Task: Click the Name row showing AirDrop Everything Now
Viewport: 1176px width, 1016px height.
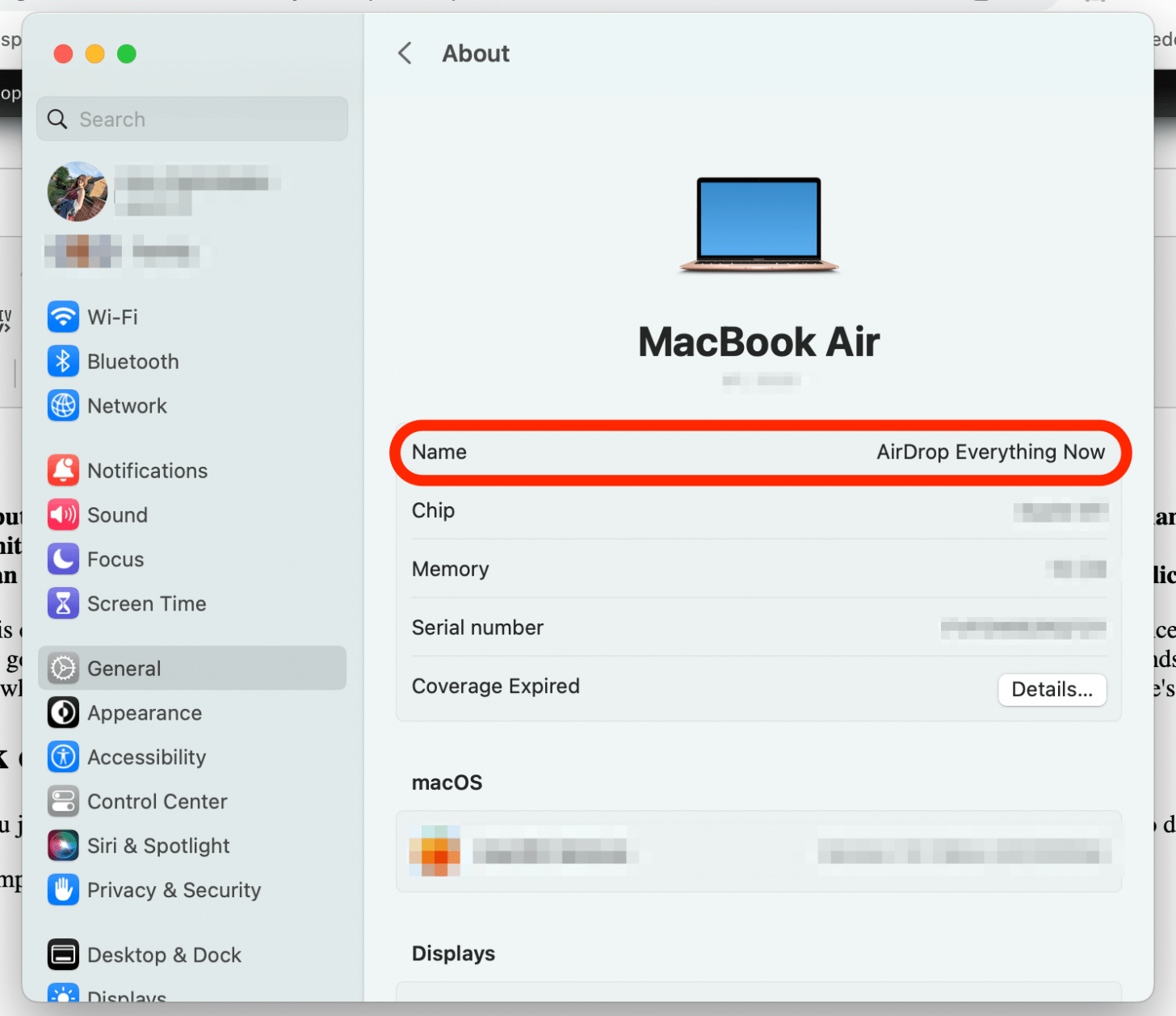Action: pos(759,452)
